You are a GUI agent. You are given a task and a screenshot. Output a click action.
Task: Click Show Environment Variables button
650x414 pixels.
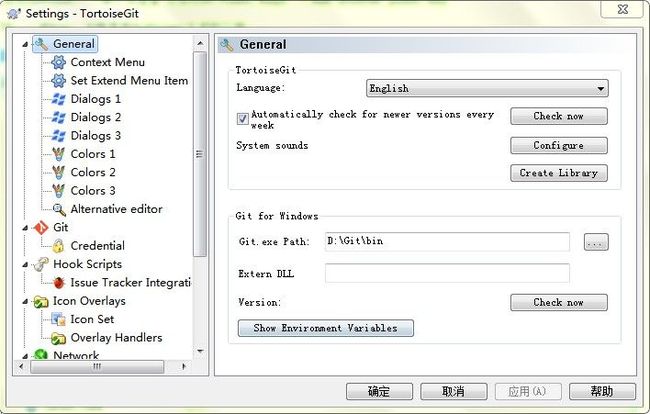[325, 328]
